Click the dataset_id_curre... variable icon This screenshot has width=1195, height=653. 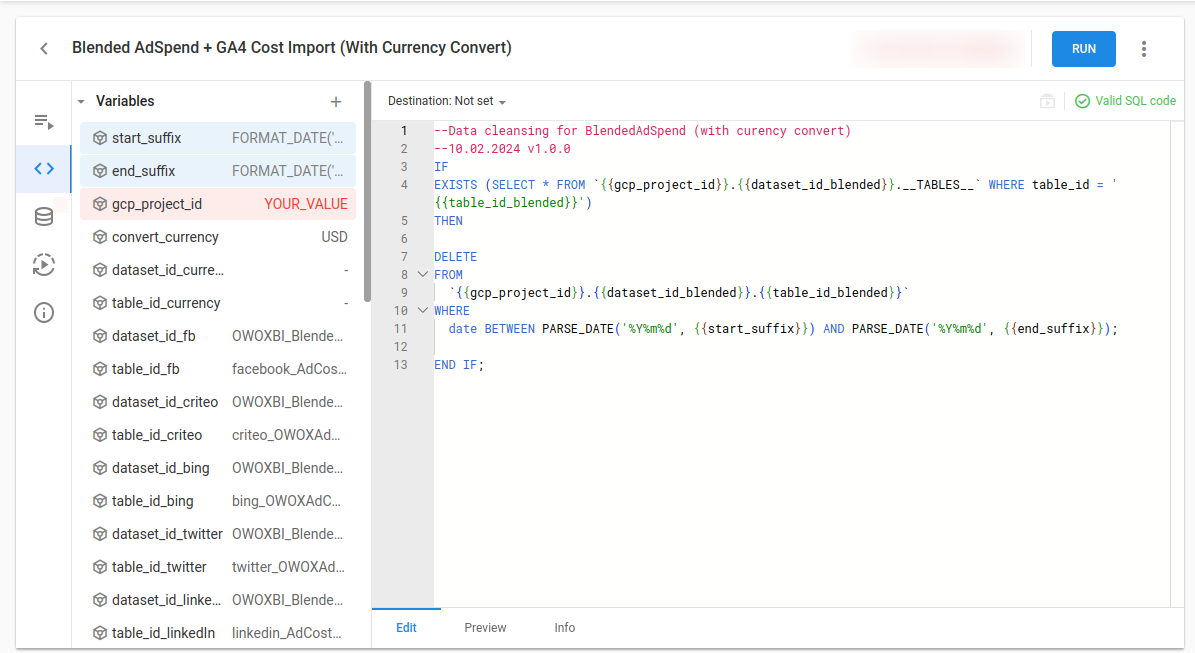pos(100,270)
